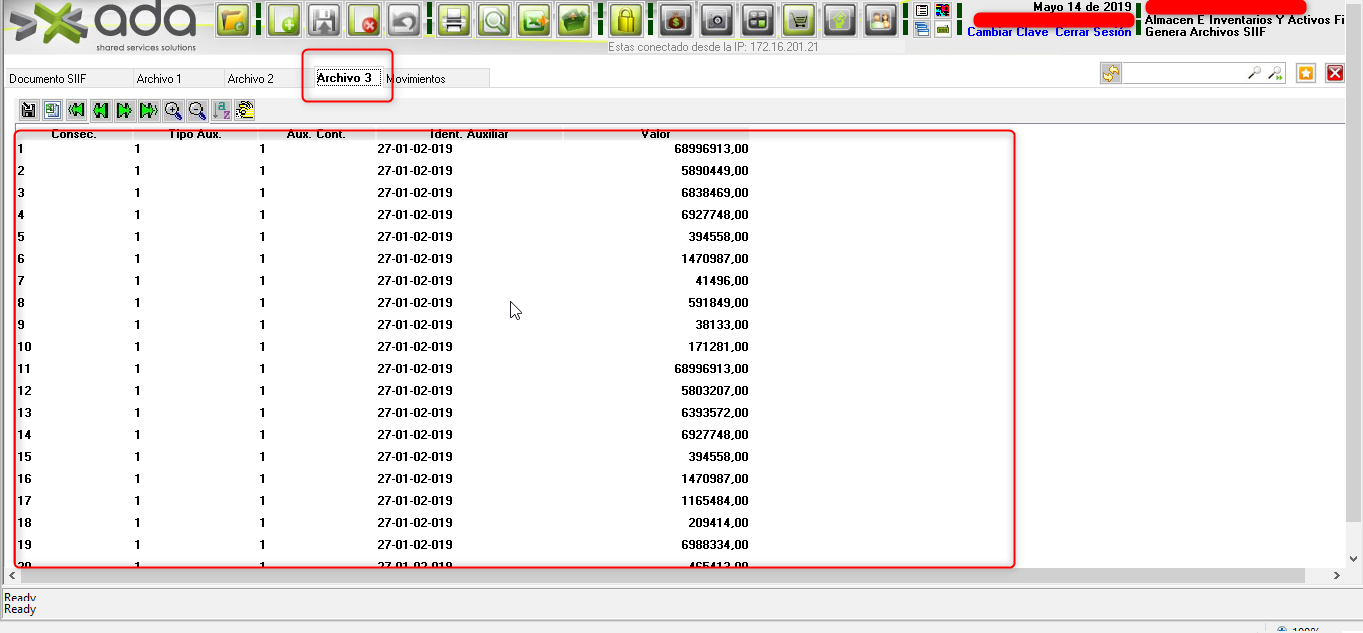
Task: Click the green upward arrow icon
Action: [x=841, y=20]
